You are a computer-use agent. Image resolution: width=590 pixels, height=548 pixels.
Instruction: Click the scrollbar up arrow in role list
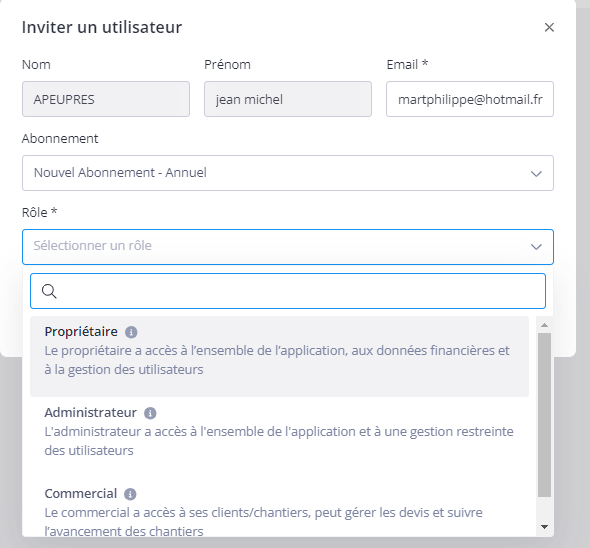[544, 325]
